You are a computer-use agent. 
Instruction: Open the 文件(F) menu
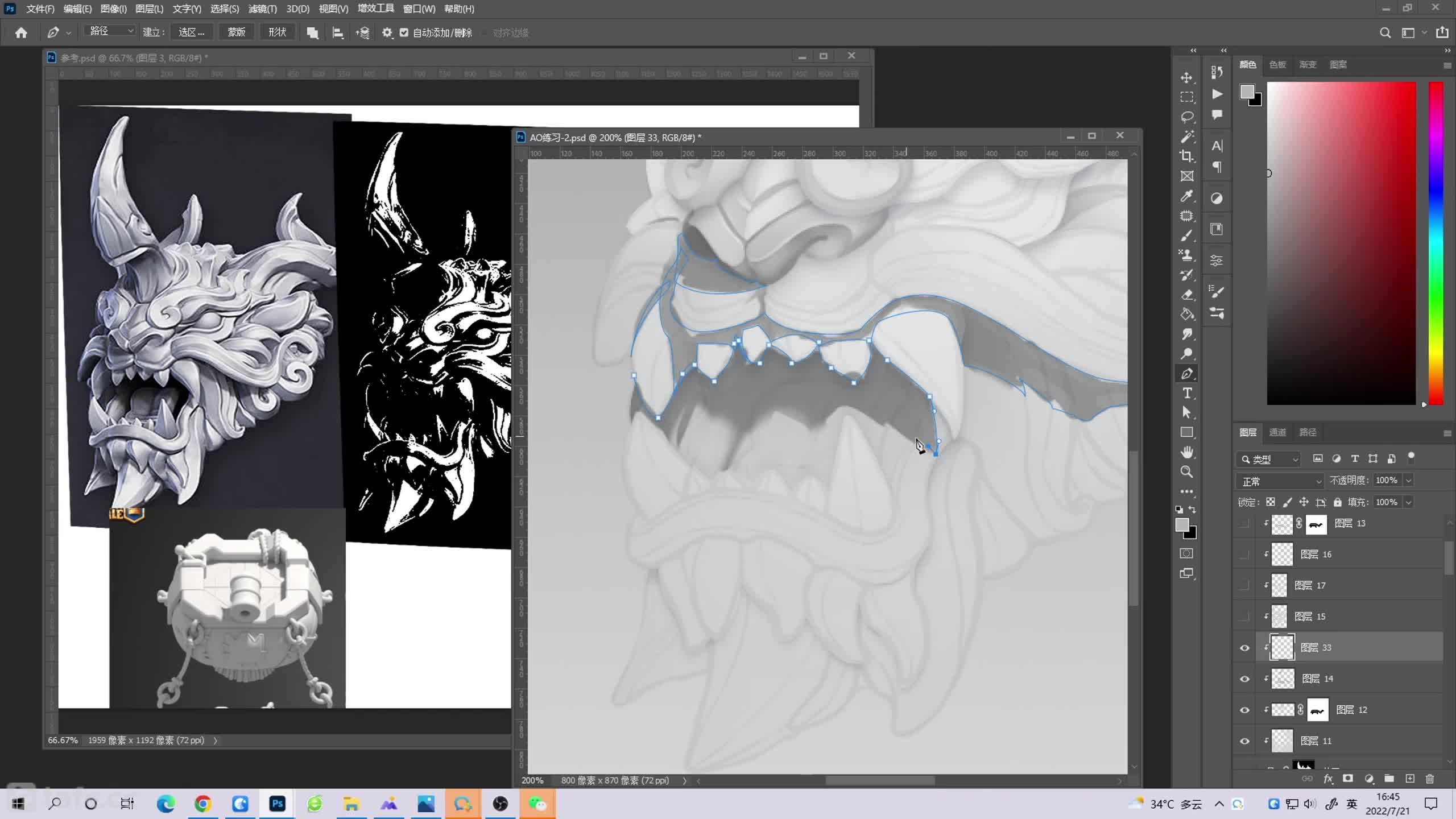40,9
